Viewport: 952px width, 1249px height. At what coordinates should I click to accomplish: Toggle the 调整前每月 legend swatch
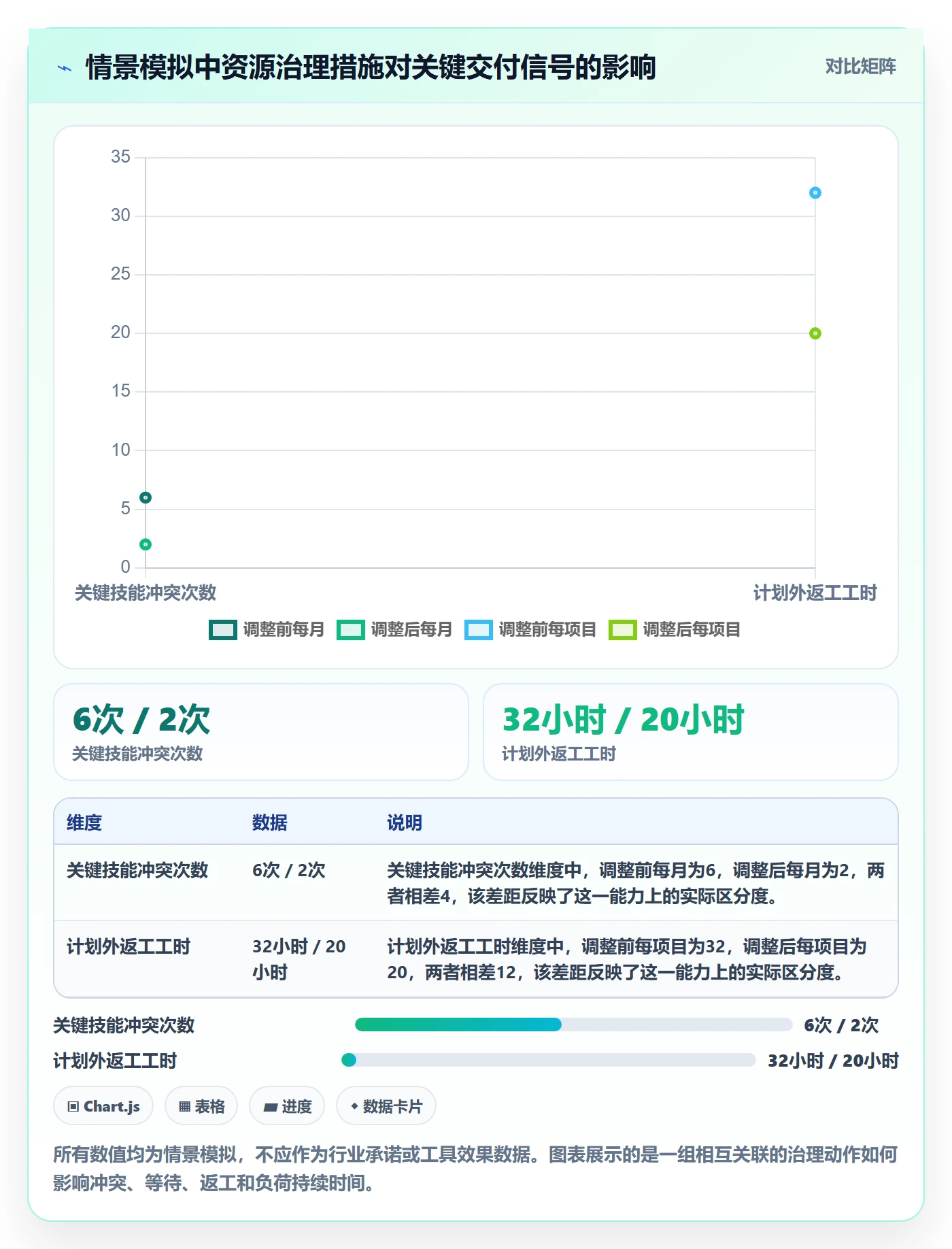click(x=222, y=630)
